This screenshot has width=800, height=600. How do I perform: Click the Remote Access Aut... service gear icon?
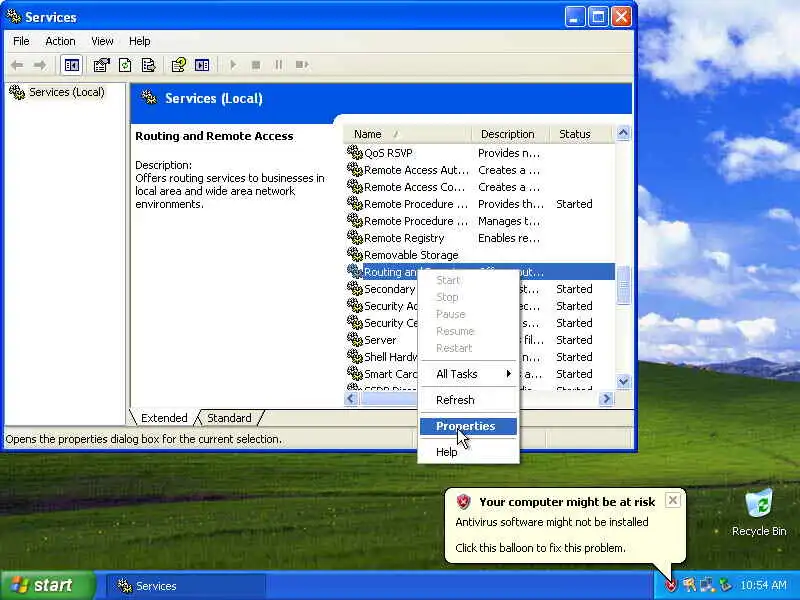[355, 169]
